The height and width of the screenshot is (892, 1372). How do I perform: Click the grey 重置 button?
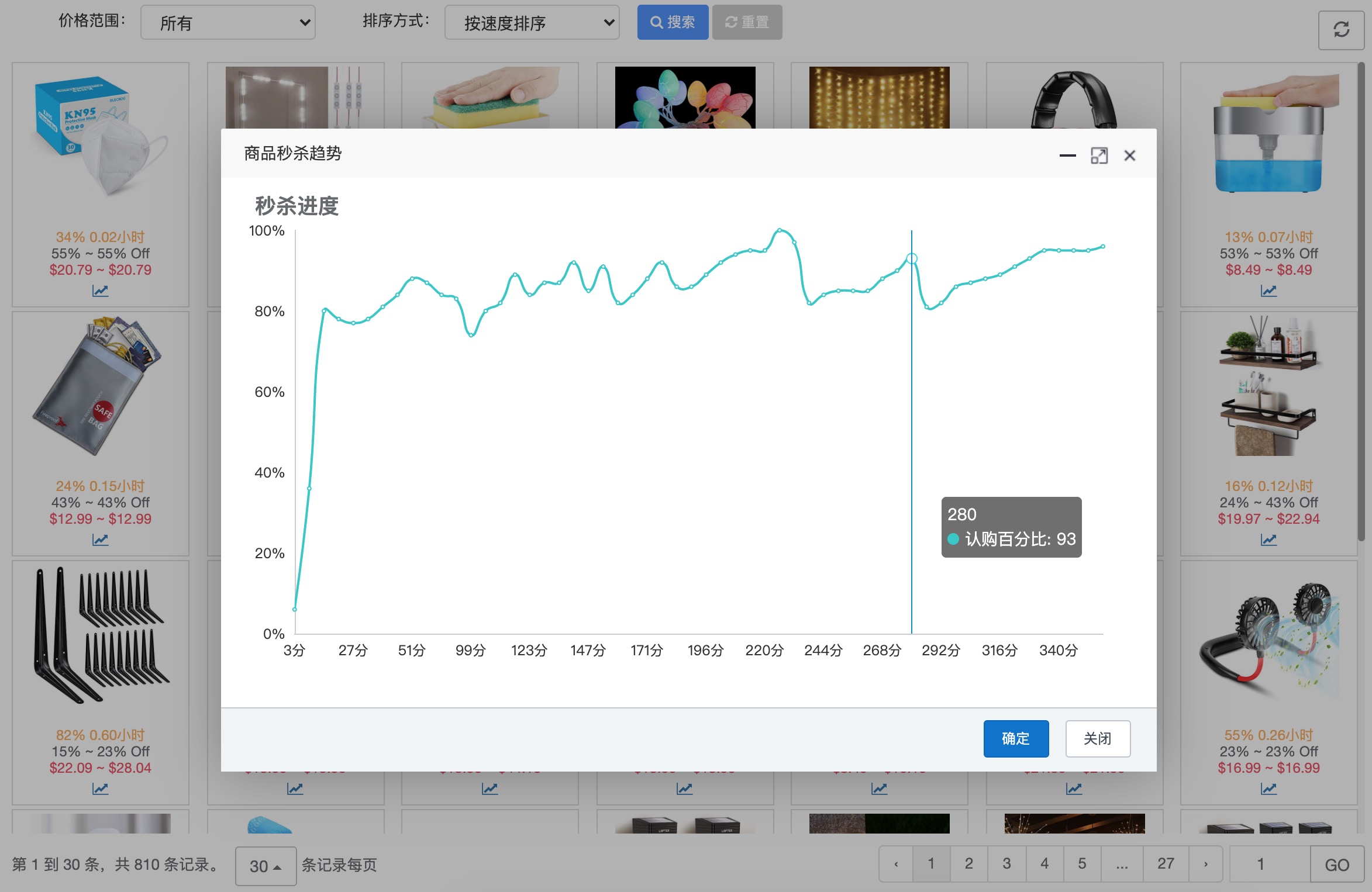747,22
